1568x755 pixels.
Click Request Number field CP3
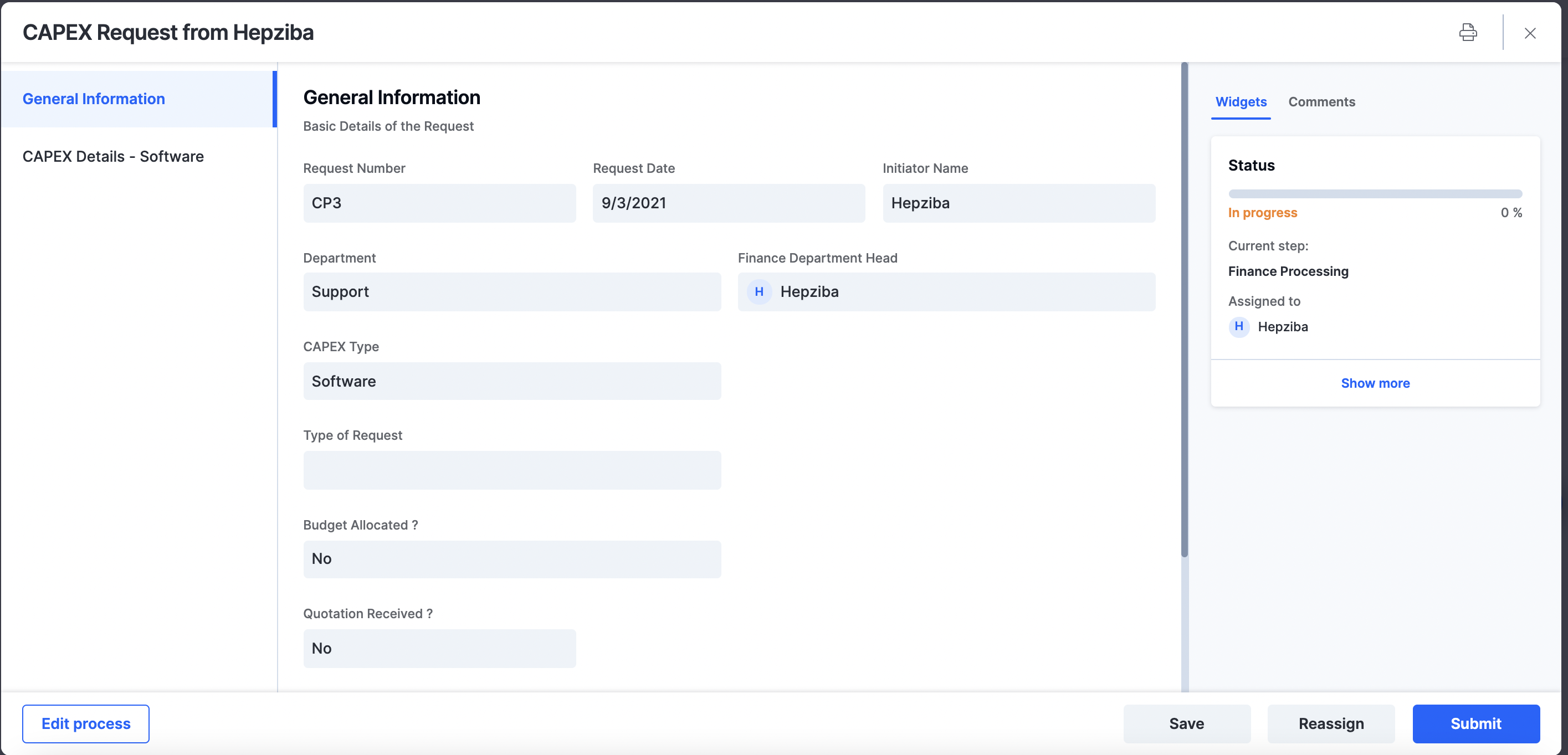pos(439,203)
